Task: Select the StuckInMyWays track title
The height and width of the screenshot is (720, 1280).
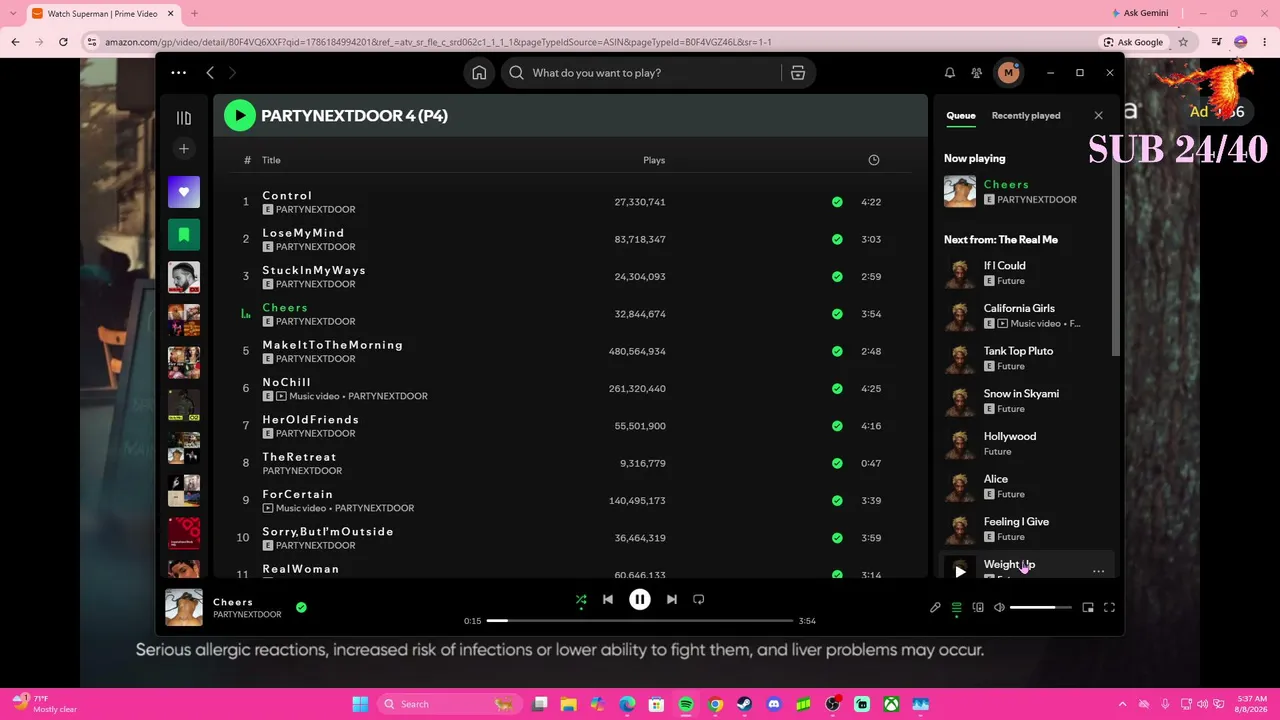Action: [x=314, y=270]
